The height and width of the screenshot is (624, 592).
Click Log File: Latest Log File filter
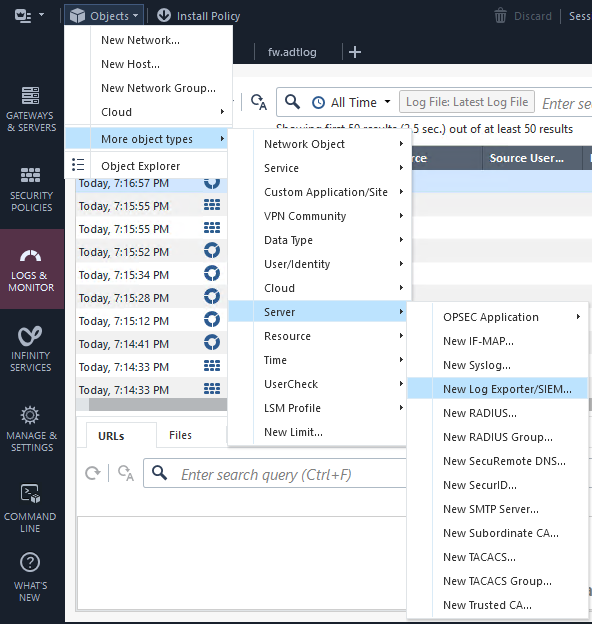point(467,102)
